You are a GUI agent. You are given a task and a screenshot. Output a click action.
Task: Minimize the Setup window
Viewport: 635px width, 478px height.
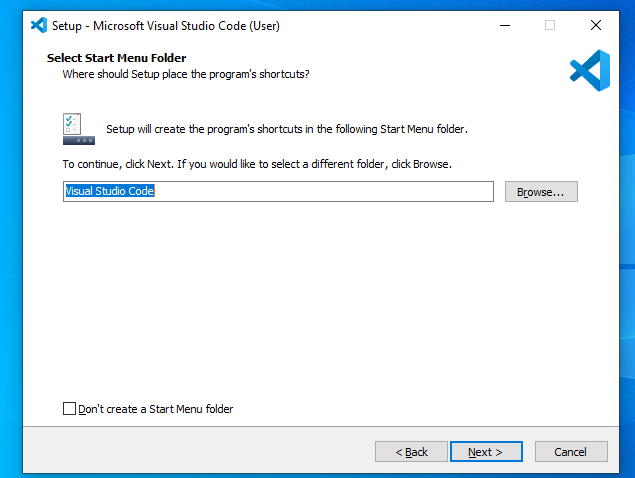[505, 26]
